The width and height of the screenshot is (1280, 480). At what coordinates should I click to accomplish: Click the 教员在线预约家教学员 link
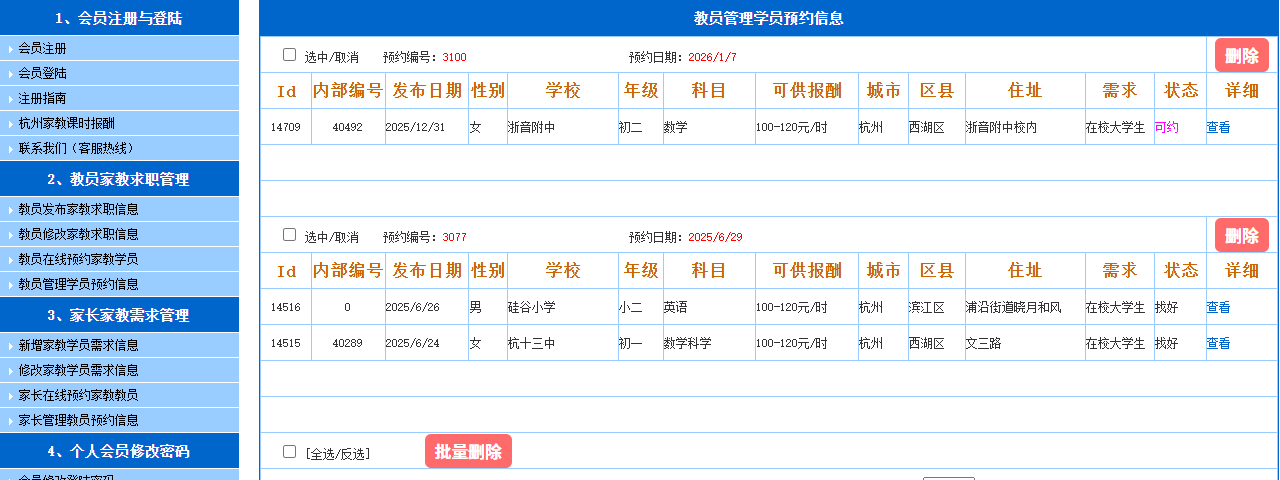(79, 259)
